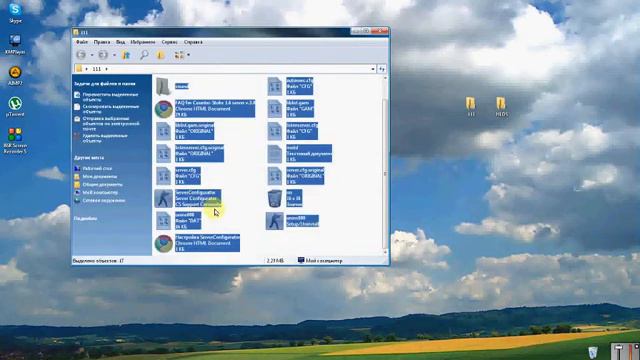Screen dimensions: 640x360
Task: Select the folder item at top of file list
Action: click(x=163, y=86)
